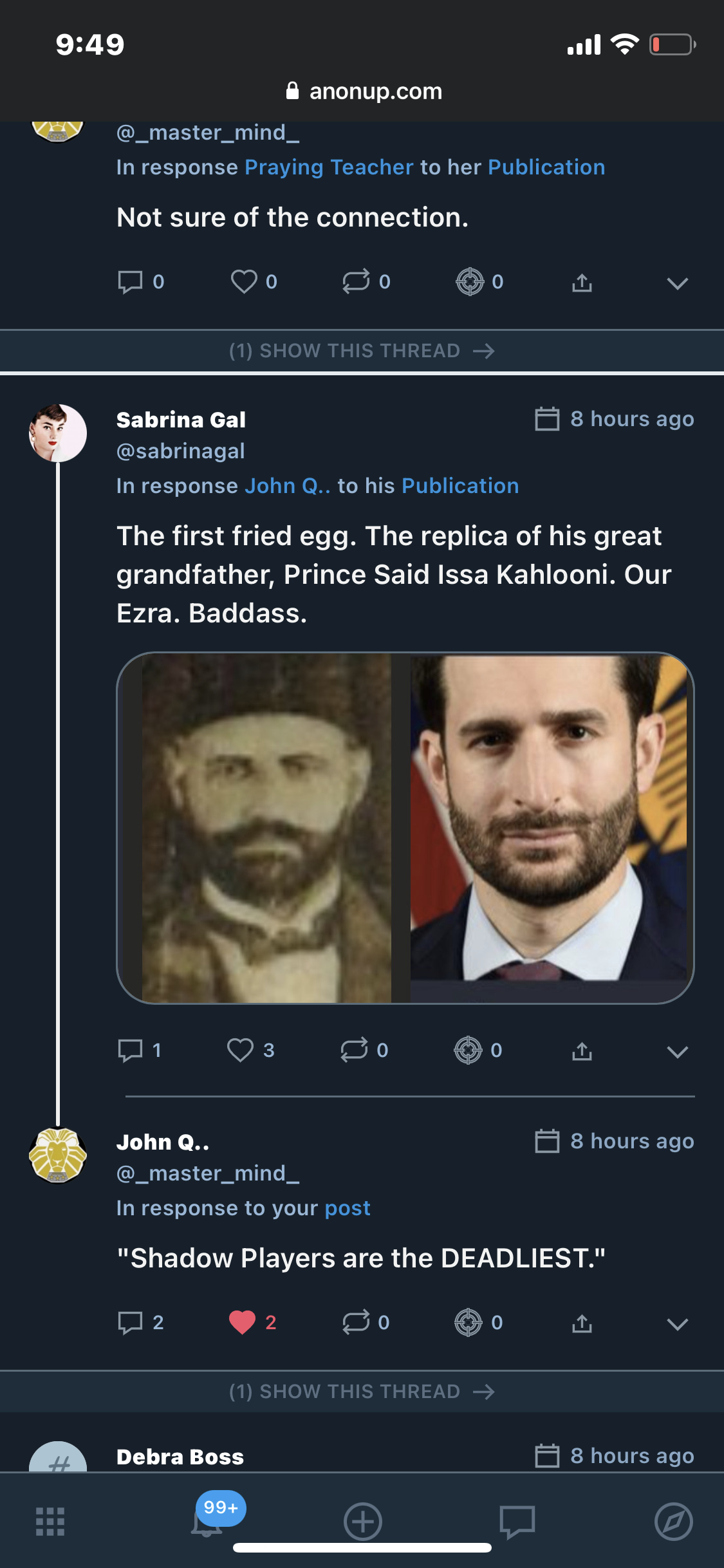Expand options chevron on "Shadow Players" post

(678, 1324)
